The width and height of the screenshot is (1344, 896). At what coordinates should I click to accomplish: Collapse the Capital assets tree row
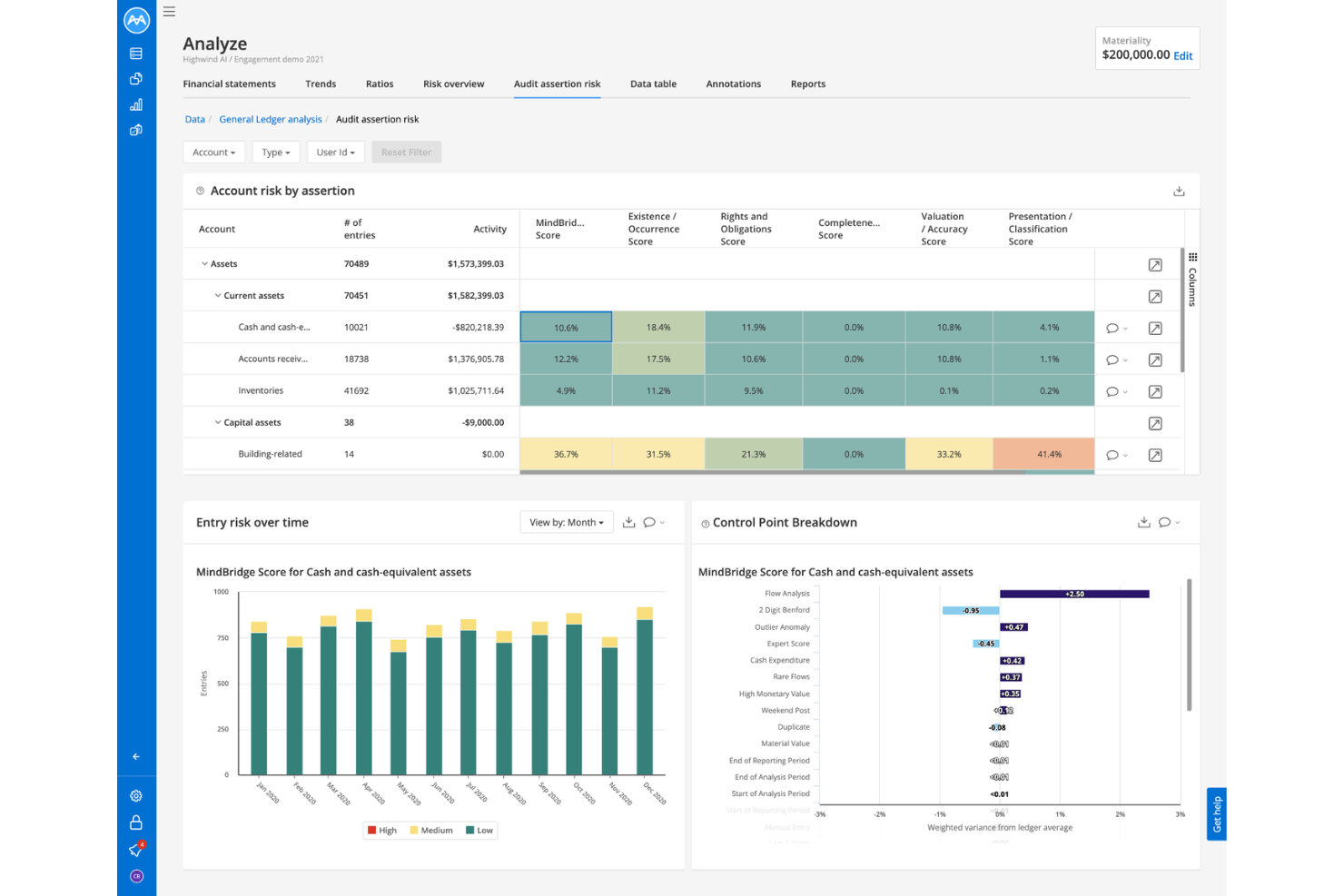click(218, 422)
